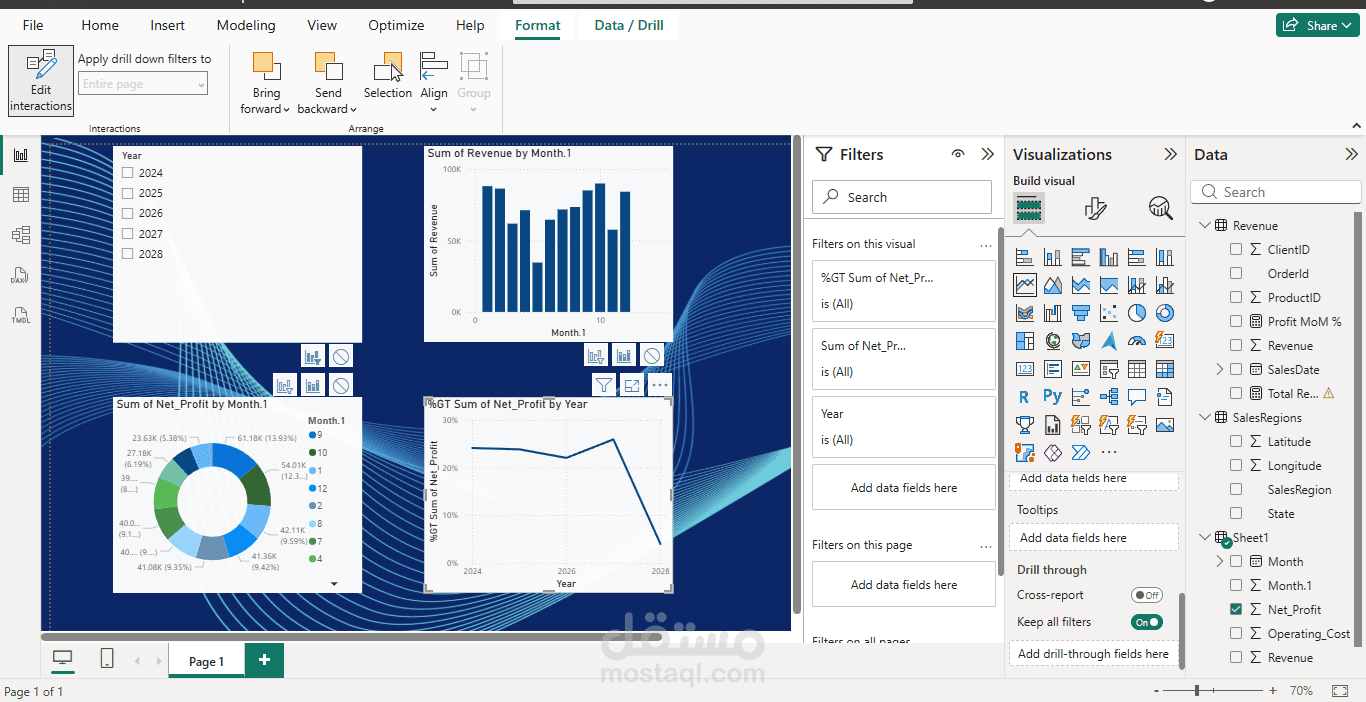This screenshot has height=702, width=1366.
Task: Collapse the SalesRegions table
Action: pos(1205,417)
